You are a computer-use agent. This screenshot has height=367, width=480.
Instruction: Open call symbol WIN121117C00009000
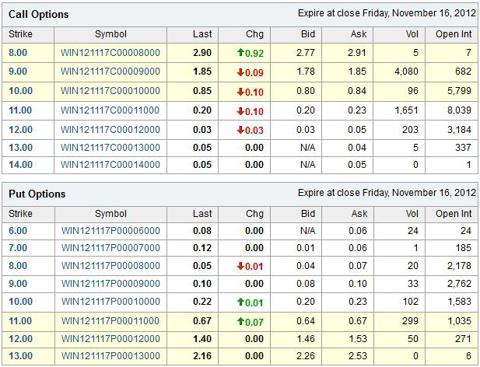click(110, 71)
